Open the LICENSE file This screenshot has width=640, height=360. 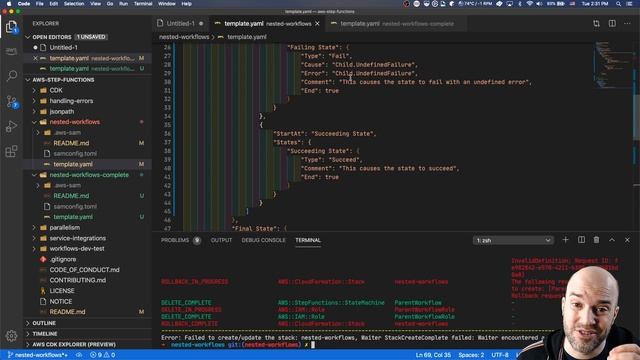pyautogui.click(x=62, y=291)
